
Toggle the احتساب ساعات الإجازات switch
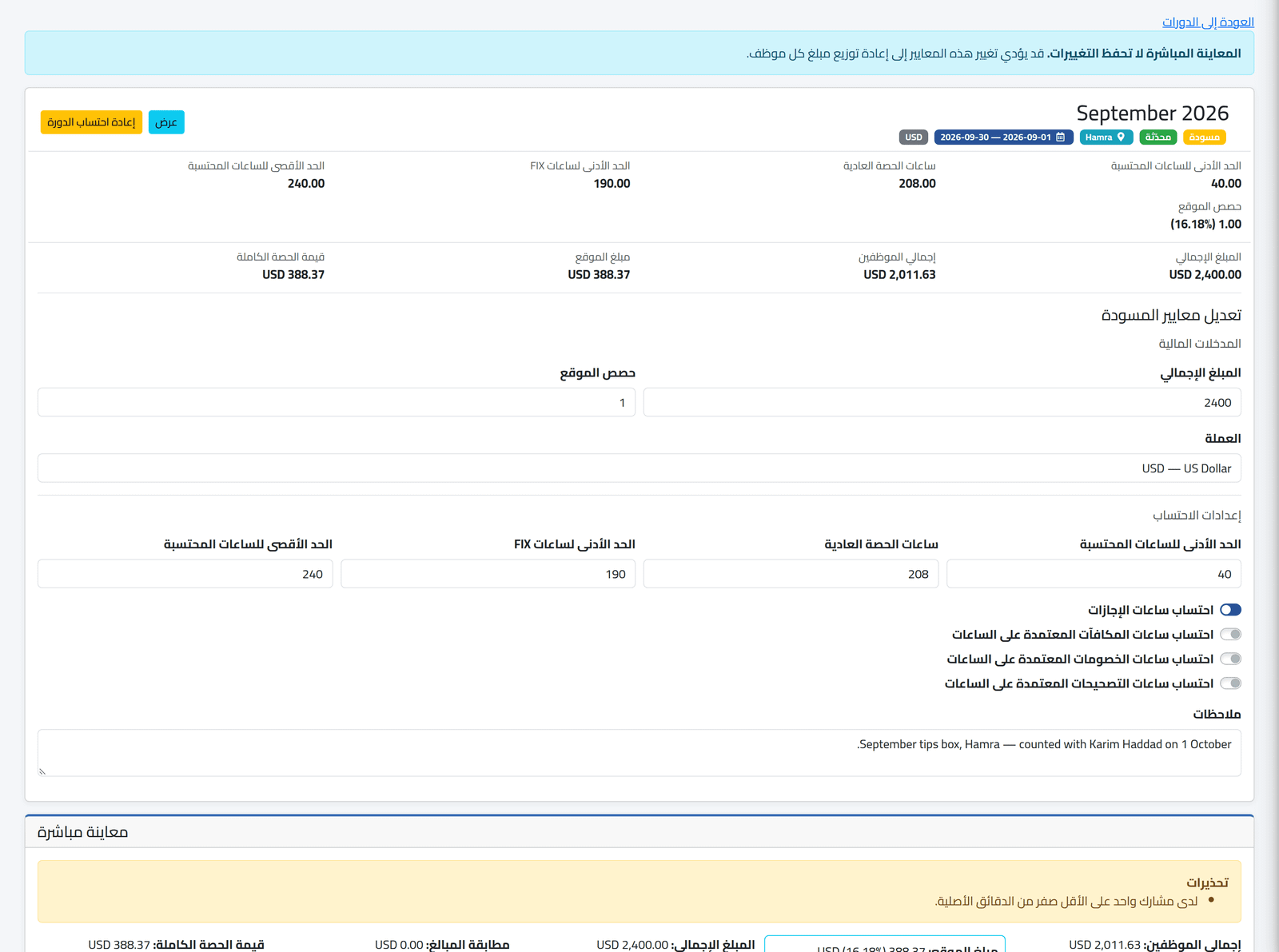click(x=1230, y=610)
